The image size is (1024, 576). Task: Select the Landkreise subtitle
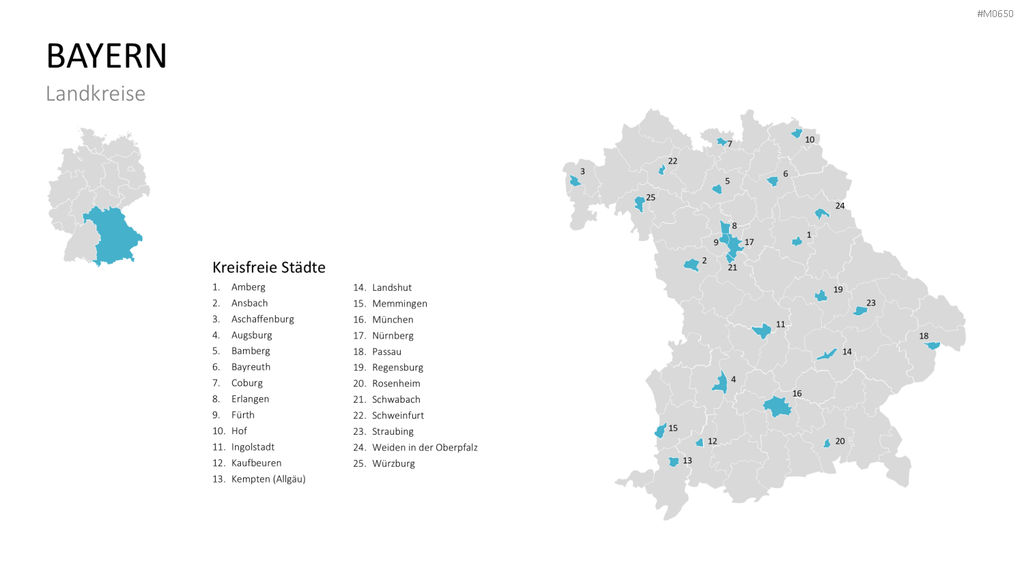click(95, 93)
